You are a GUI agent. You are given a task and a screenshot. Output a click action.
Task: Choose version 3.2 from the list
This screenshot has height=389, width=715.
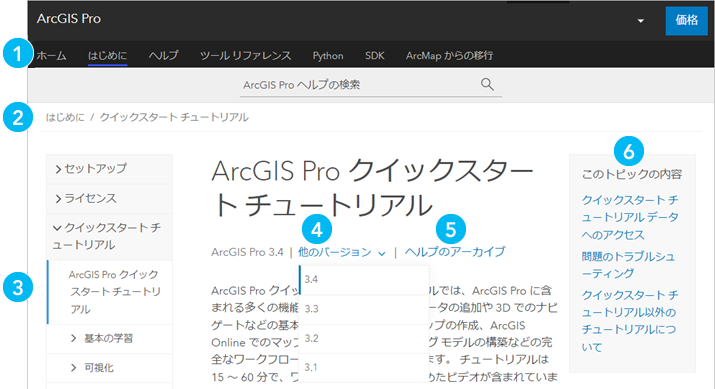click(364, 338)
